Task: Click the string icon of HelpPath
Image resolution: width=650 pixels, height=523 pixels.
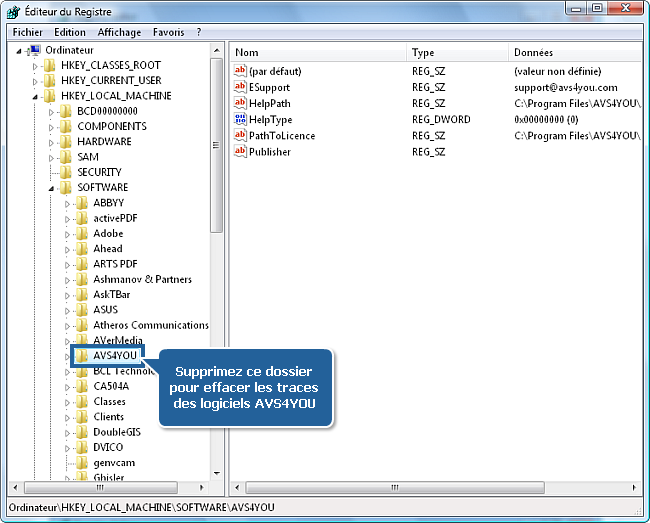Action: pyautogui.click(x=240, y=103)
